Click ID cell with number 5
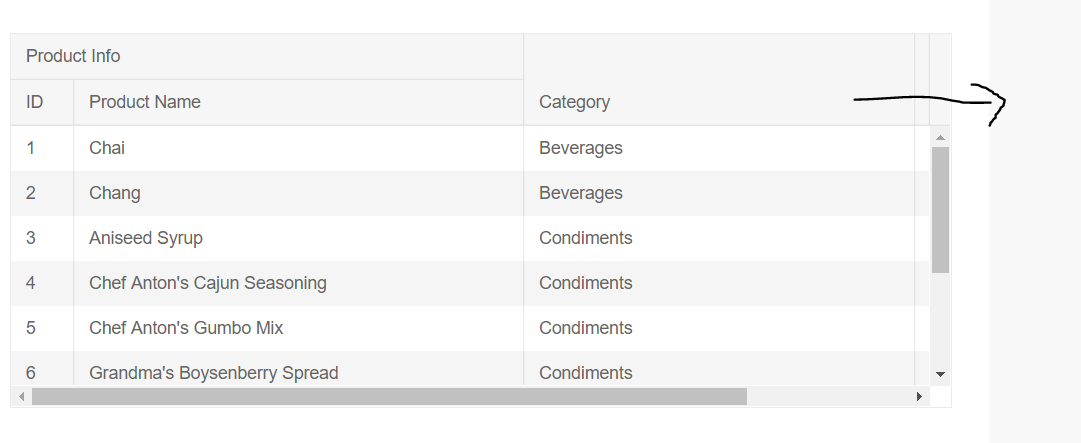The height and width of the screenshot is (443, 1081). [42, 328]
